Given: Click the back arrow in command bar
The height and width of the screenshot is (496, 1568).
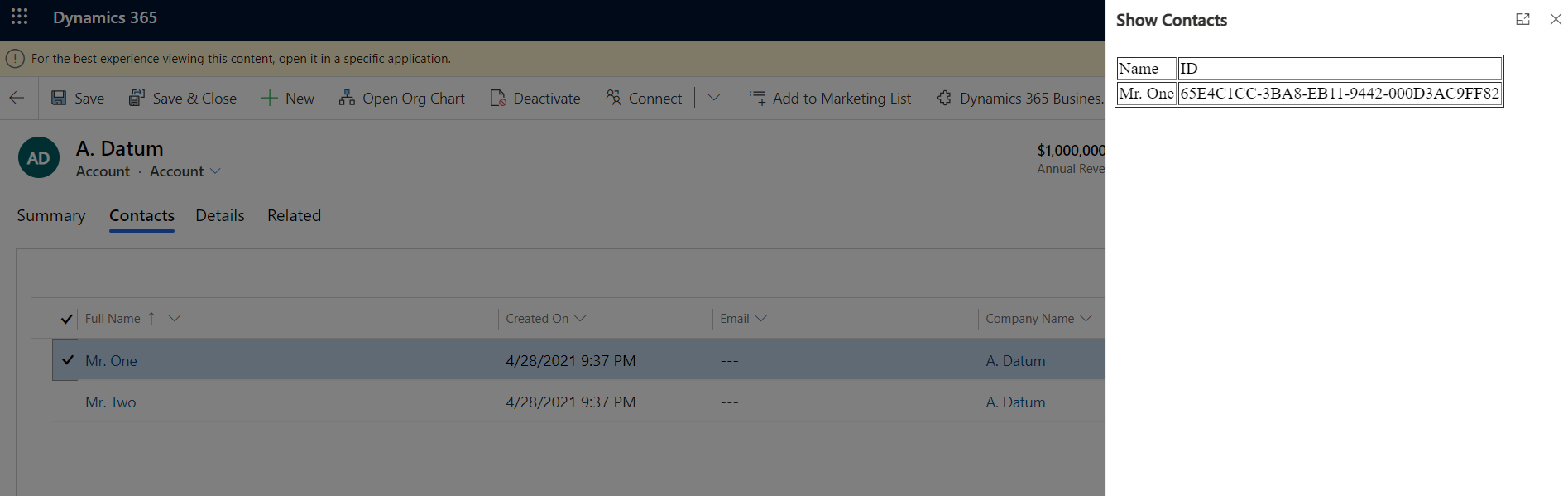Looking at the screenshot, I should (17, 98).
